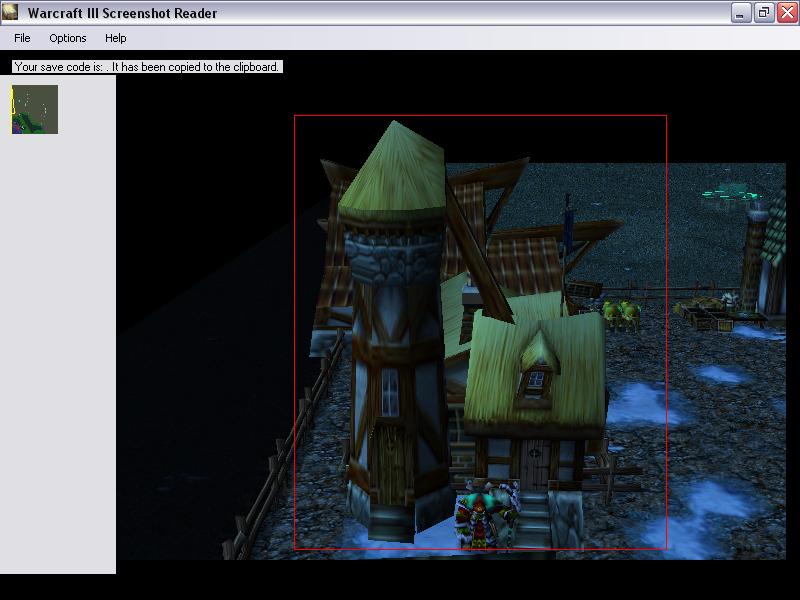Click the tower's conical thatched roof
800x600 pixels.
coord(393,170)
